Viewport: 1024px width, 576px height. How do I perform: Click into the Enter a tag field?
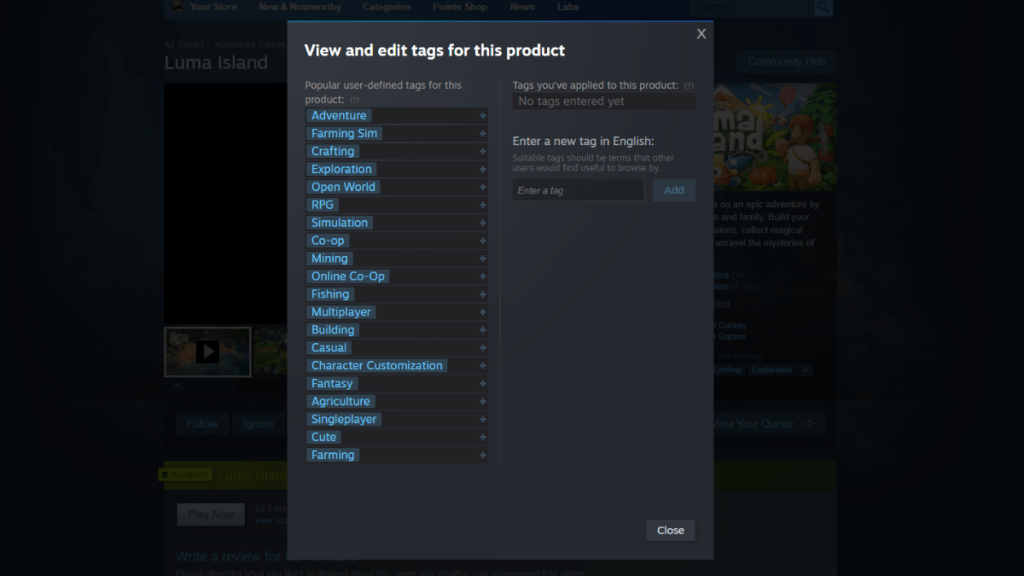578,190
